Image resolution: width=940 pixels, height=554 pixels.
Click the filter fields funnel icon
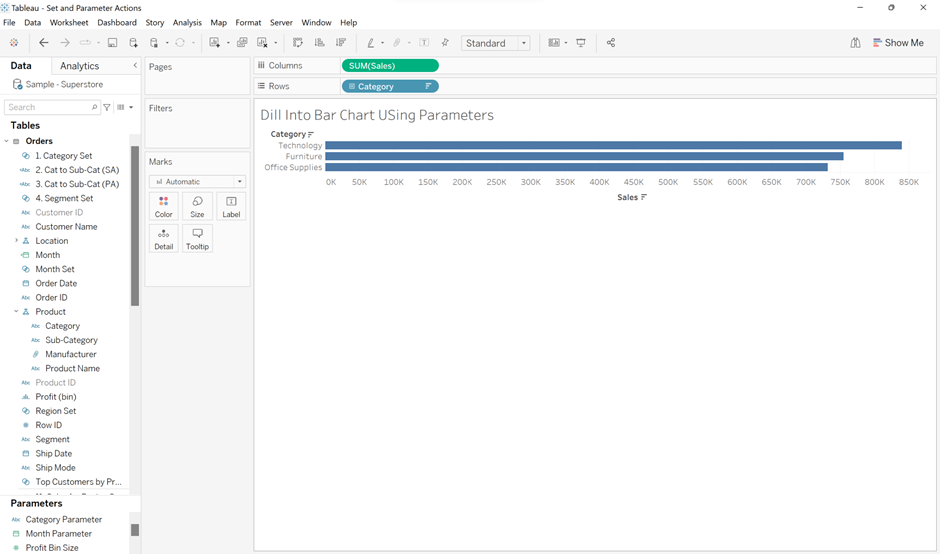point(107,107)
